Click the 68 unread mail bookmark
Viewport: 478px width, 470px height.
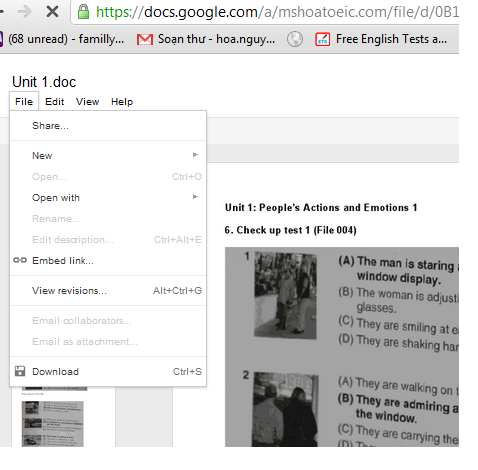(62, 39)
